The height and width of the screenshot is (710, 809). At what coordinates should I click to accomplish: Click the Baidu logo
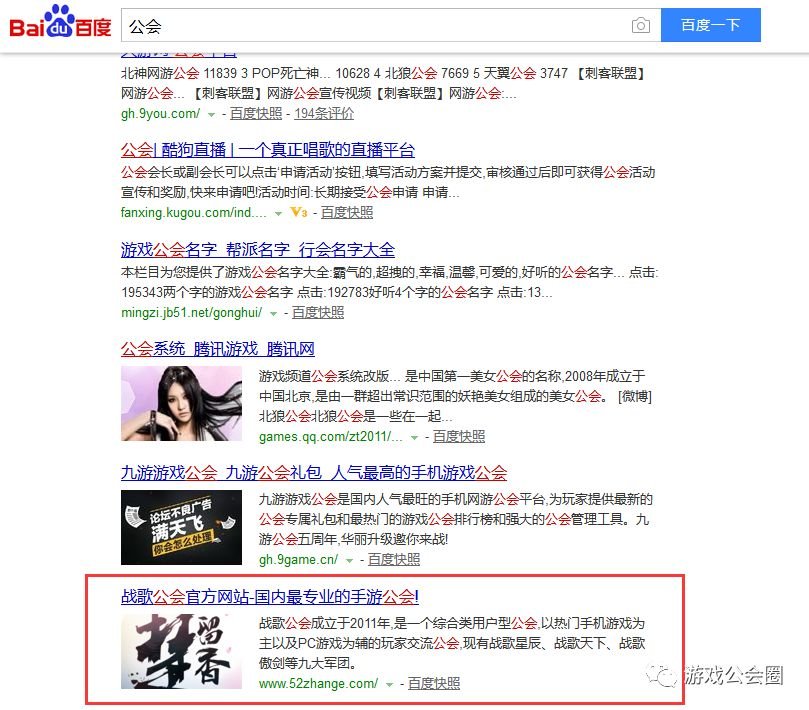[55, 23]
